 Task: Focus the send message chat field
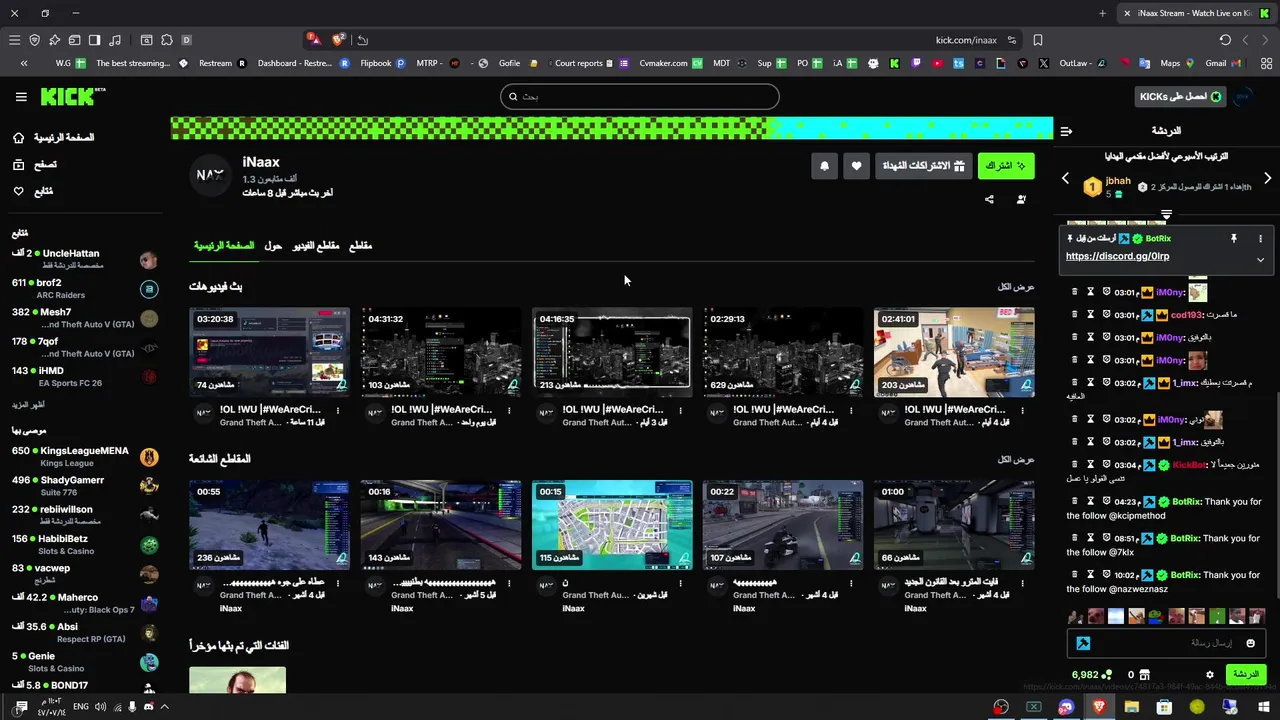click(1166, 643)
